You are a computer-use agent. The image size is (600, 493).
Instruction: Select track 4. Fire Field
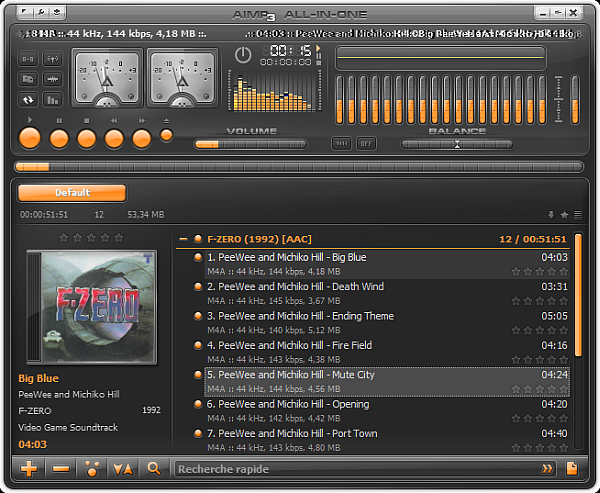coord(387,352)
